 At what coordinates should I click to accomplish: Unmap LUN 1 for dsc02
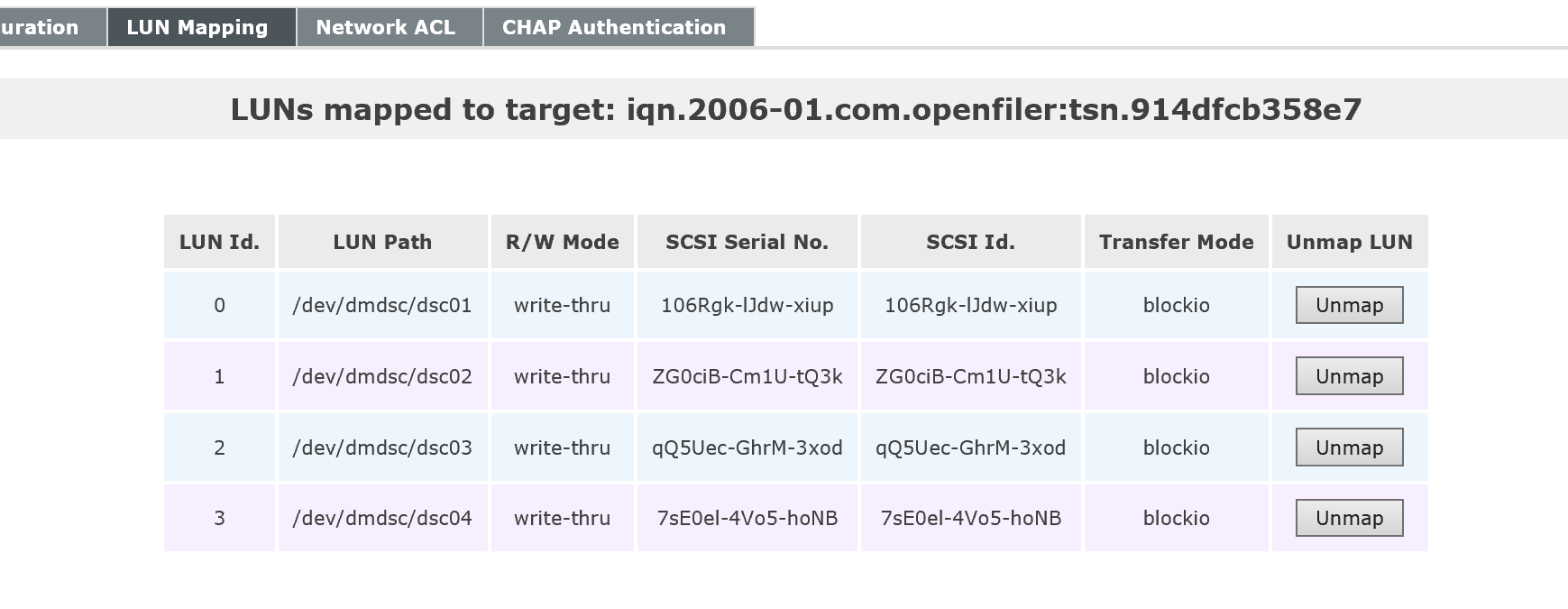click(1349, 376)
